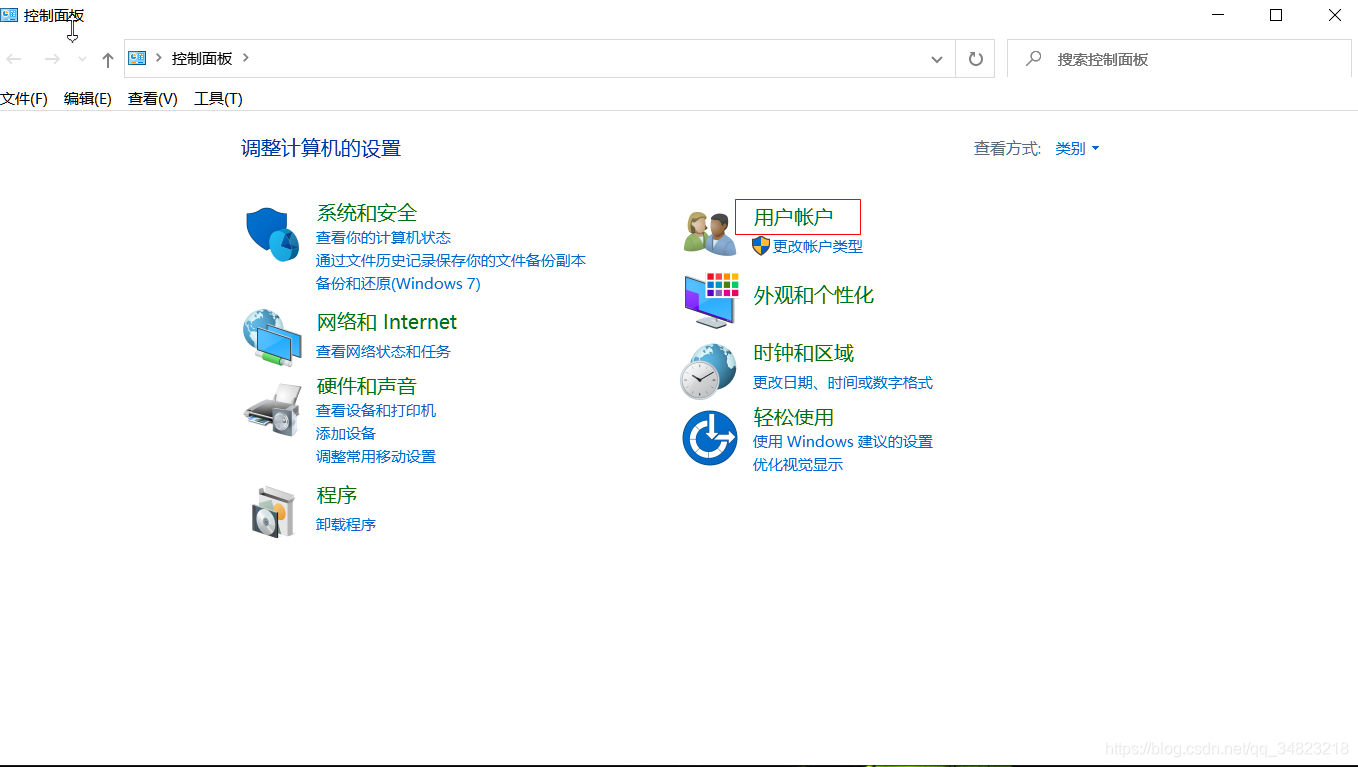1358x767 pixels.
Task: Open 外观和个性化 category heading
Action: (x=813, y=295)
